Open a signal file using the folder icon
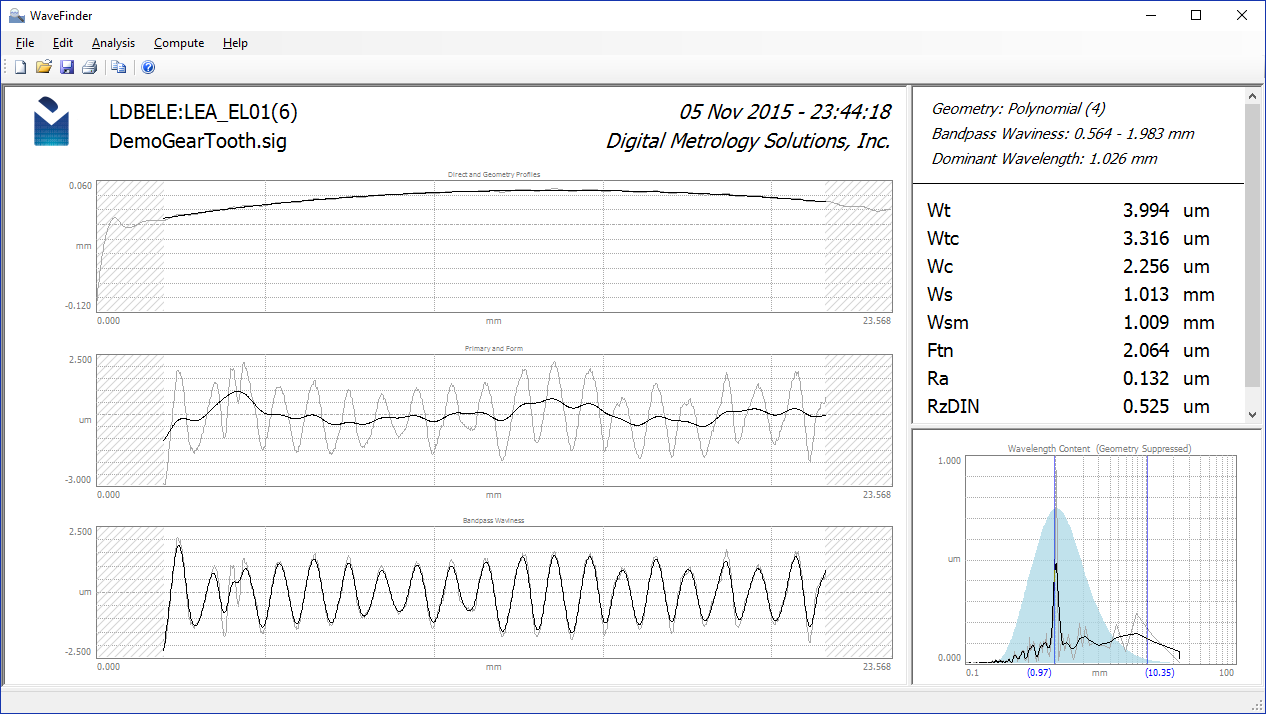This screenshot has height=714, width=1266. pyautogui.click(x=43, y=67)
